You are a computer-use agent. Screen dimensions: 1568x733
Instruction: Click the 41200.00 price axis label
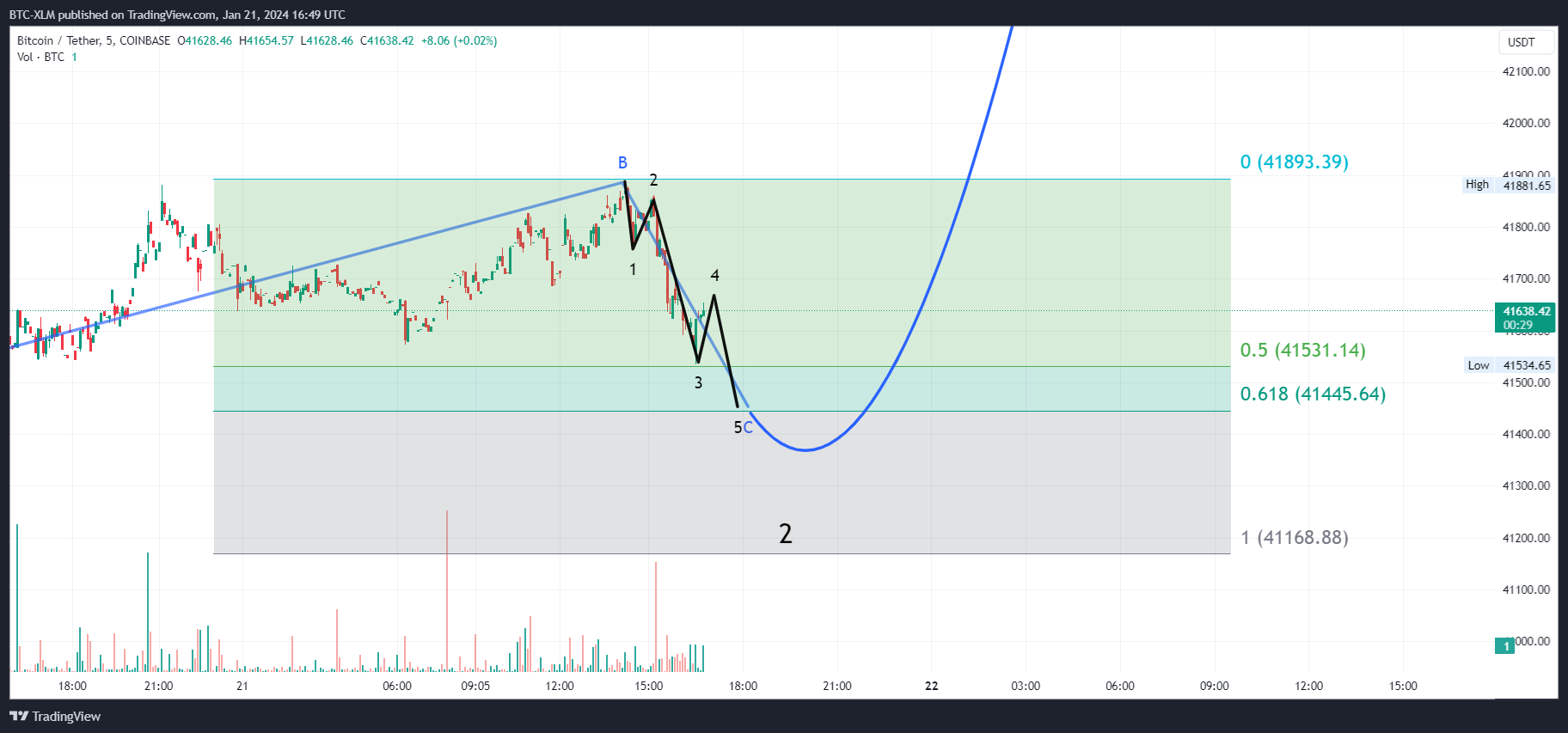coord(1526,538)
